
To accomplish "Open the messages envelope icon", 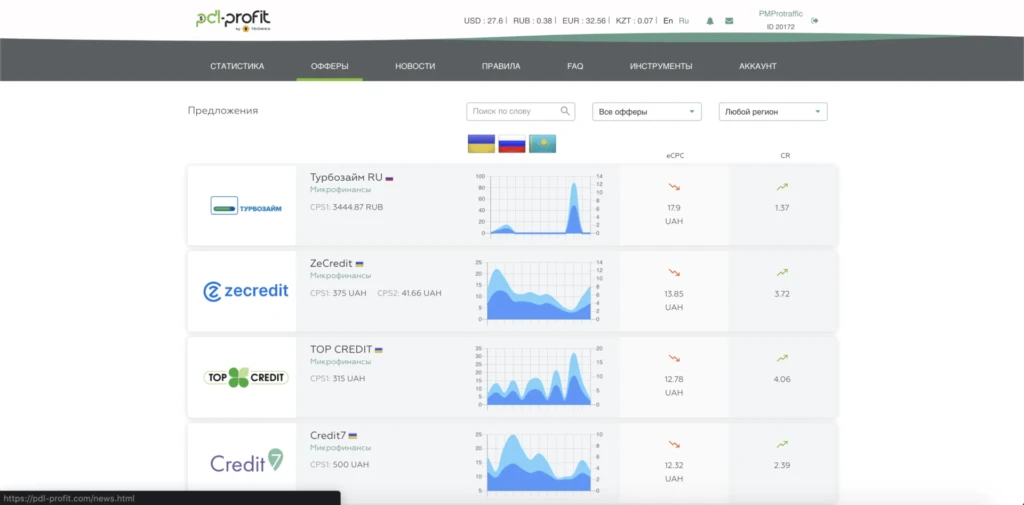I will tap(729, 21).
